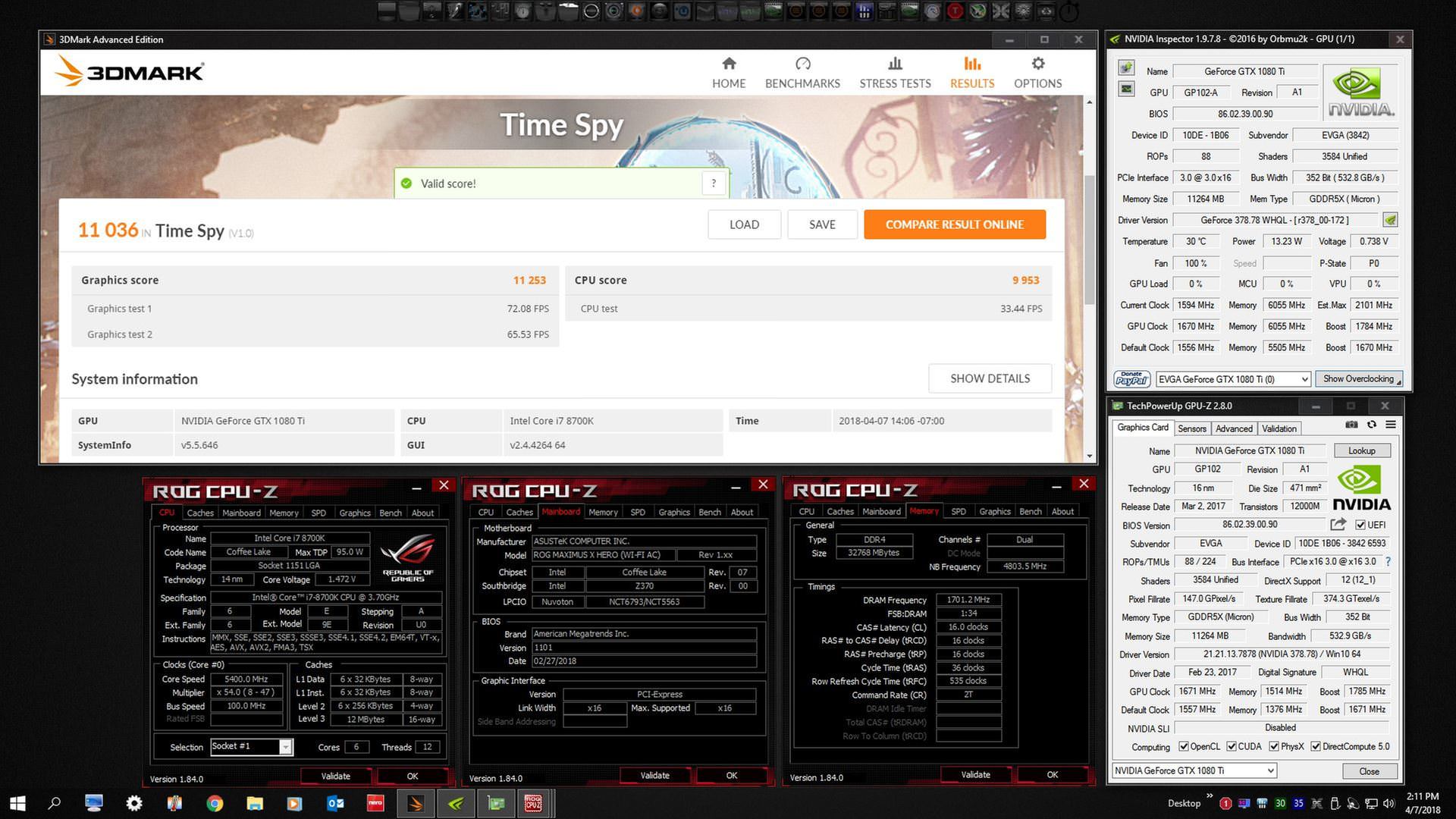Viewport: 1456px width, 819px height.
Task: Open Caches tab in first CPU-Z window
Action: click(200, 513)
